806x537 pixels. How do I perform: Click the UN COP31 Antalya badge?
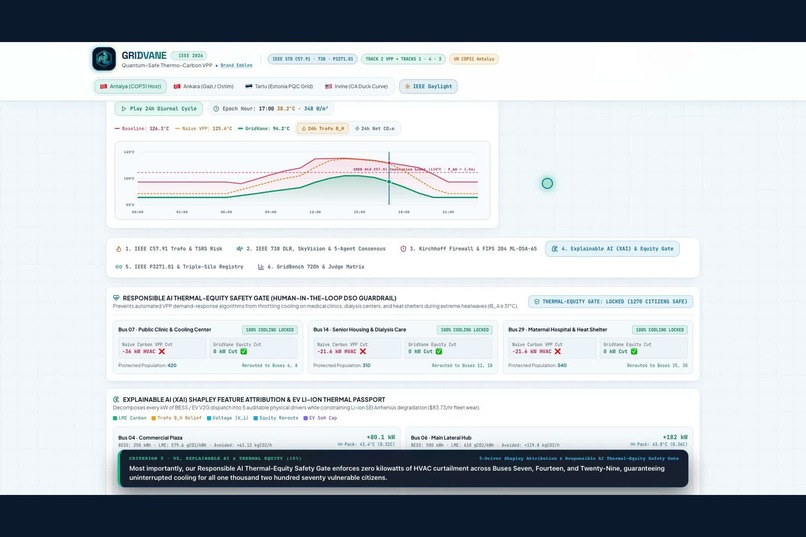473,59
